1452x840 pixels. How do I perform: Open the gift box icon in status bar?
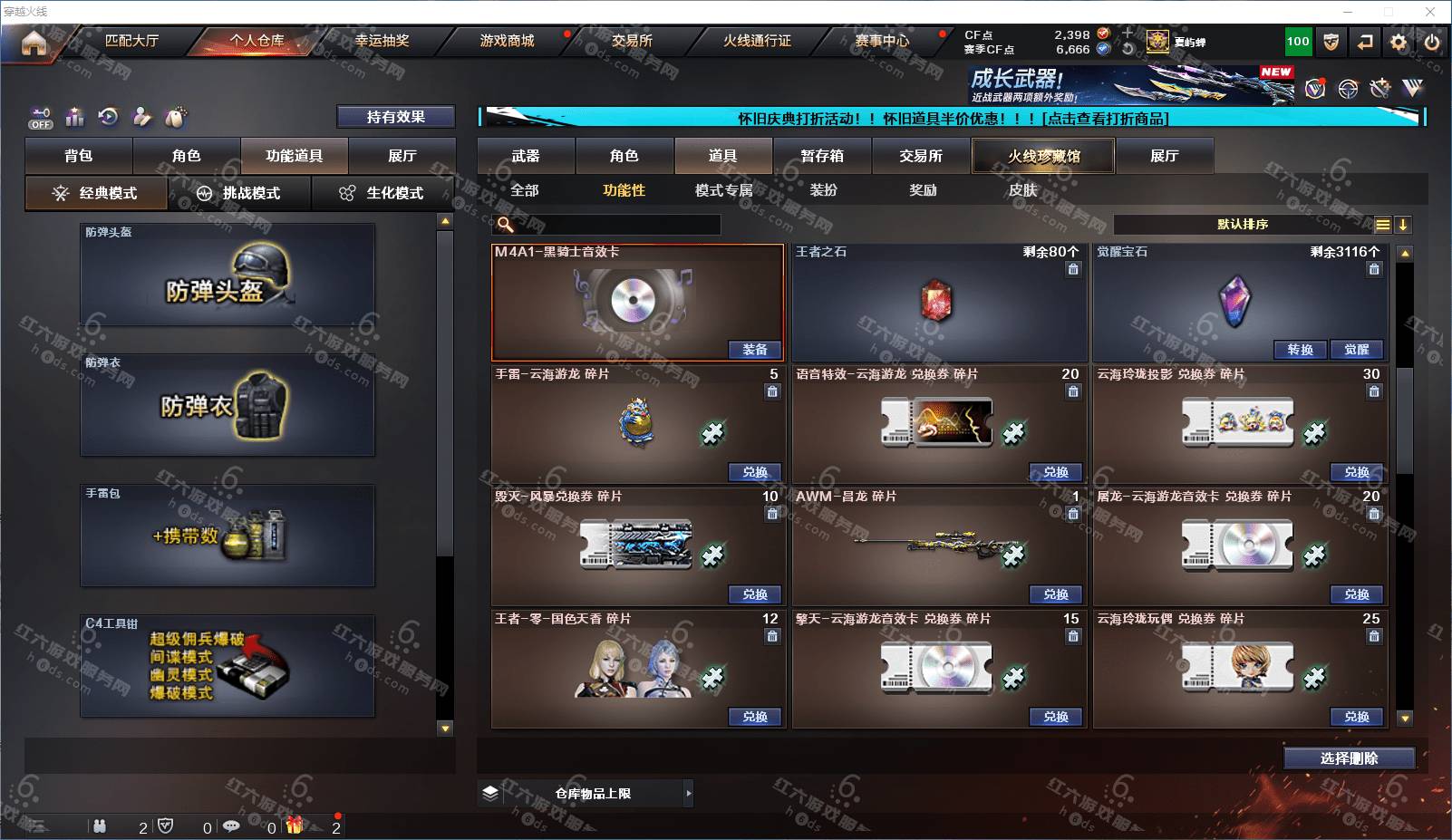pos(295,826)
